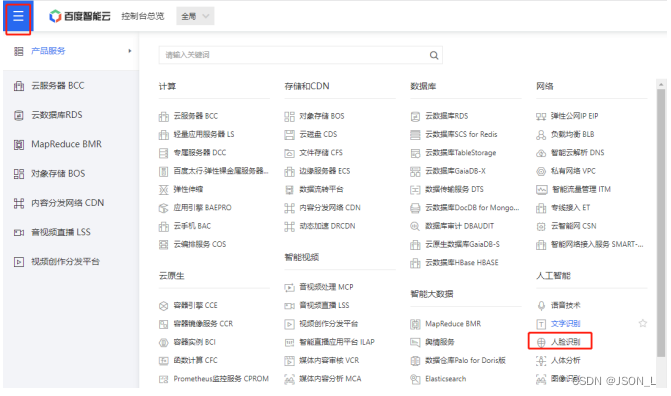Open 数据传输服务 DTS link
Viewport: 671px width, 396px height.
point(454,189)
